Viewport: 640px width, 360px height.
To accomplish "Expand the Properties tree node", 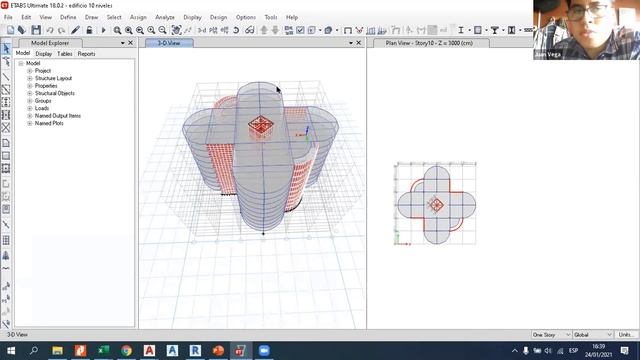I will [x=30, y=86].
